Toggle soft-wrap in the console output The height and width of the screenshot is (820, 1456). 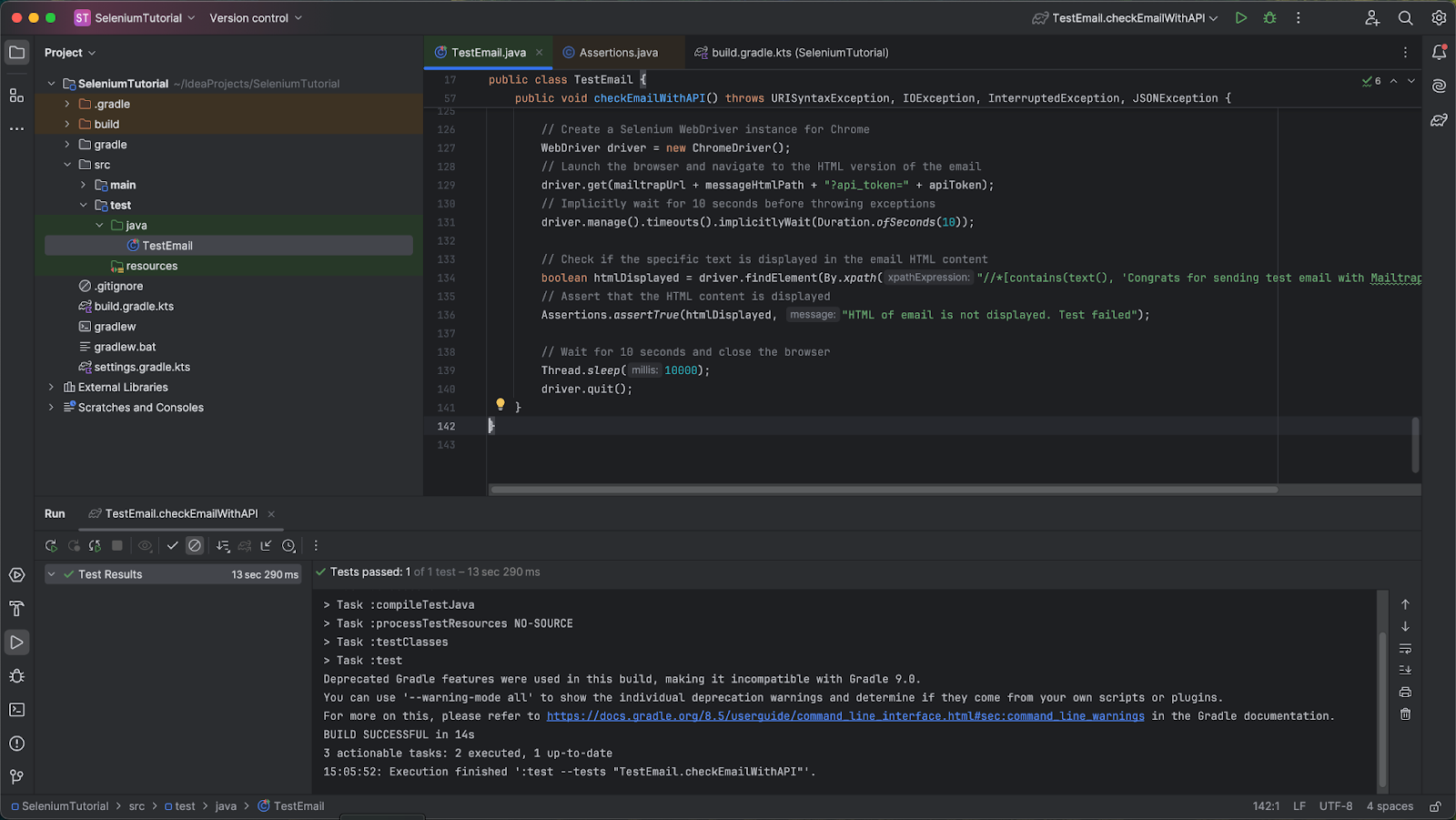pyautogui.click(x=1405, y=649)
